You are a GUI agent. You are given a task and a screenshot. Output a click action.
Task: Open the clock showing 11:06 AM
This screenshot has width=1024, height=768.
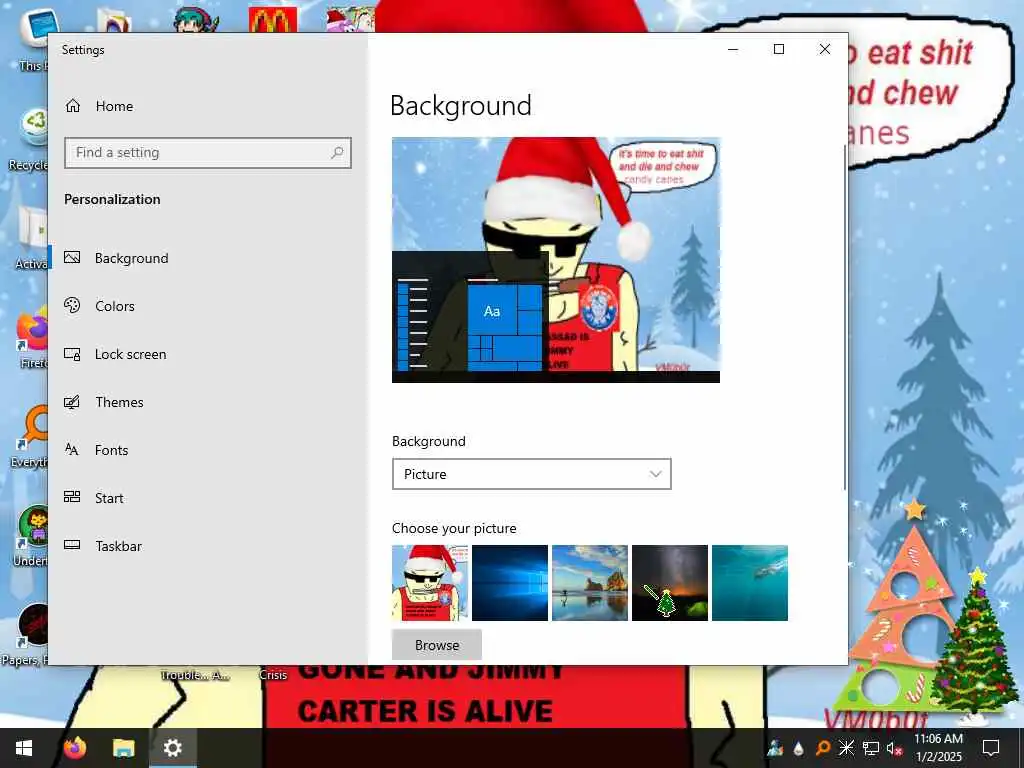pyautogui.click(x=938, y=748)
